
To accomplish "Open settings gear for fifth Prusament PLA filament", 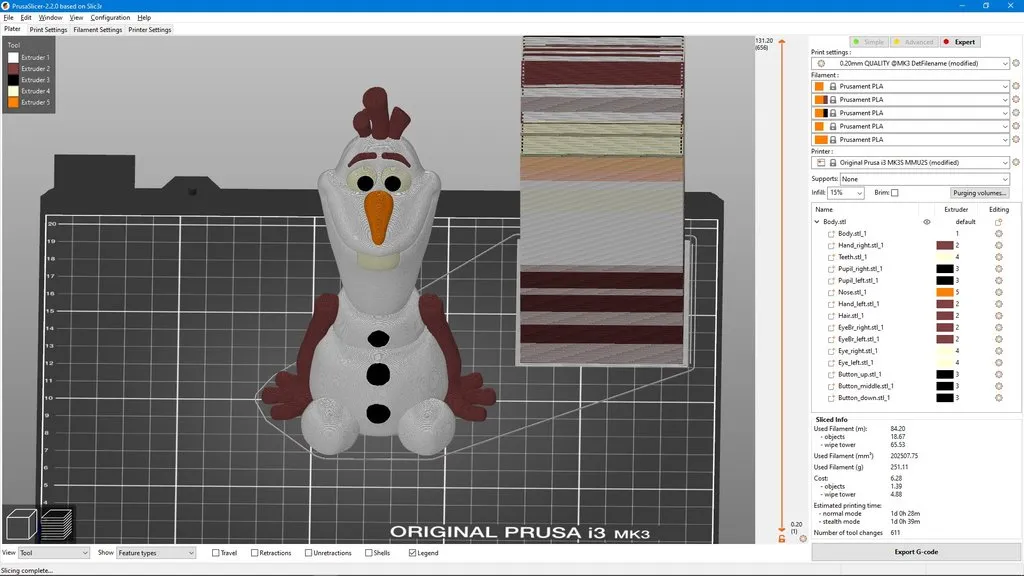I will tap(1016, 140).
